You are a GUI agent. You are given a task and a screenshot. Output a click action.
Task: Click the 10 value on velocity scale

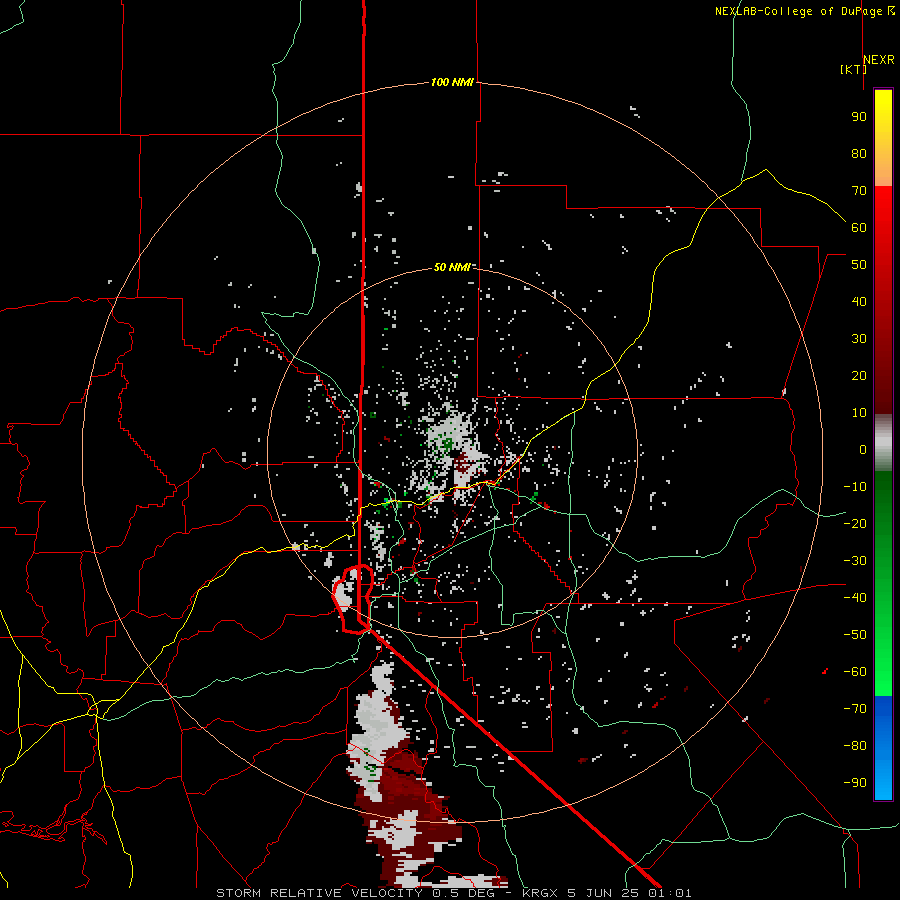point(859,413)
